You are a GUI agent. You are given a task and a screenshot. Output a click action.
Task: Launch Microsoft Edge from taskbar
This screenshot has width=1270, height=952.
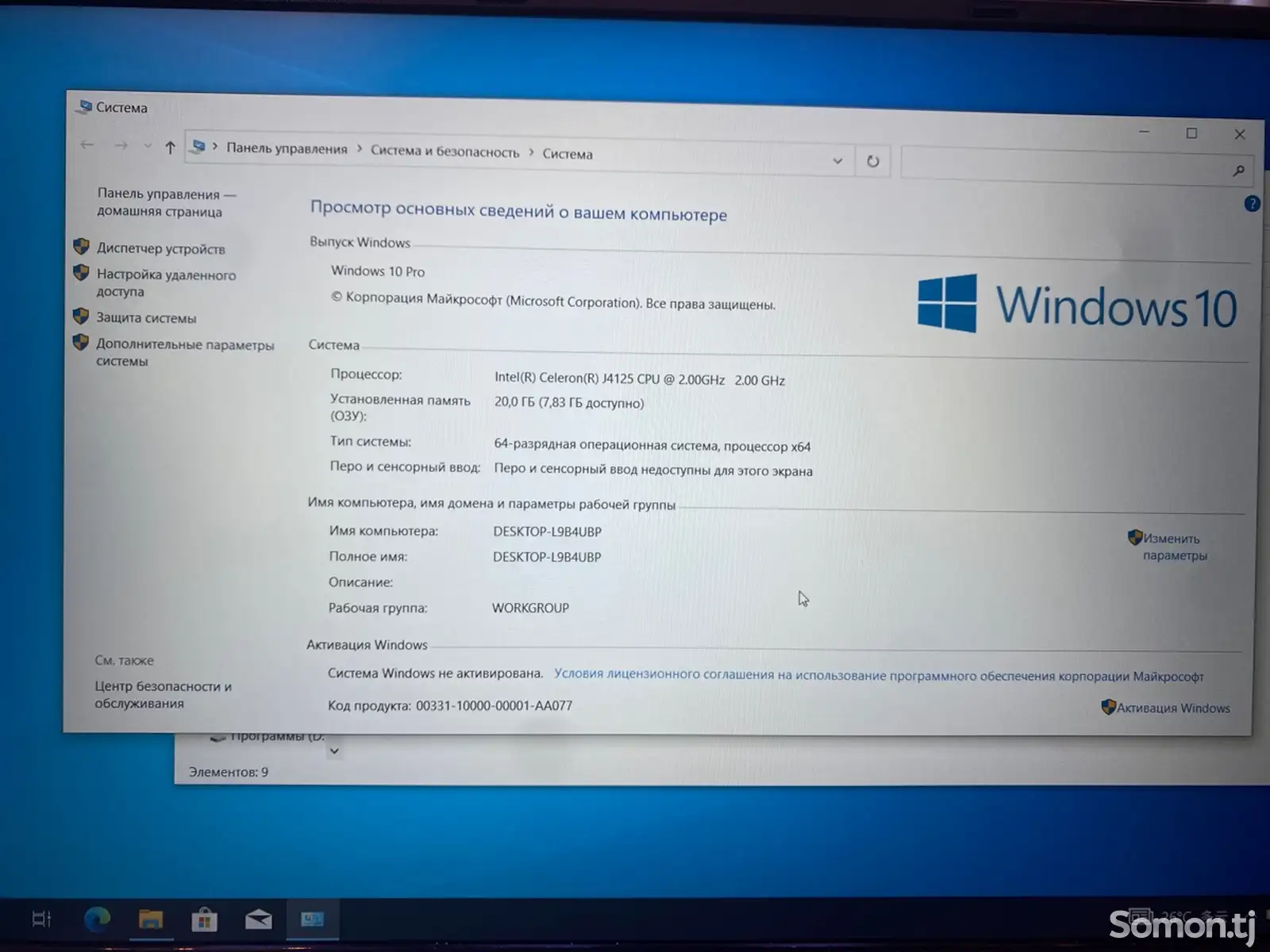97,919
